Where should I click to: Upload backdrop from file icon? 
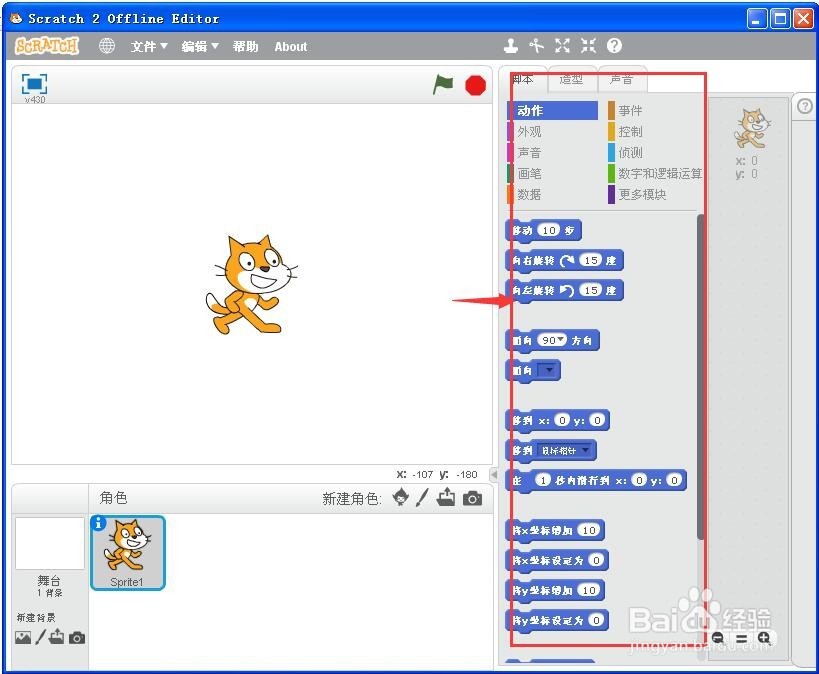coord(56,637)
